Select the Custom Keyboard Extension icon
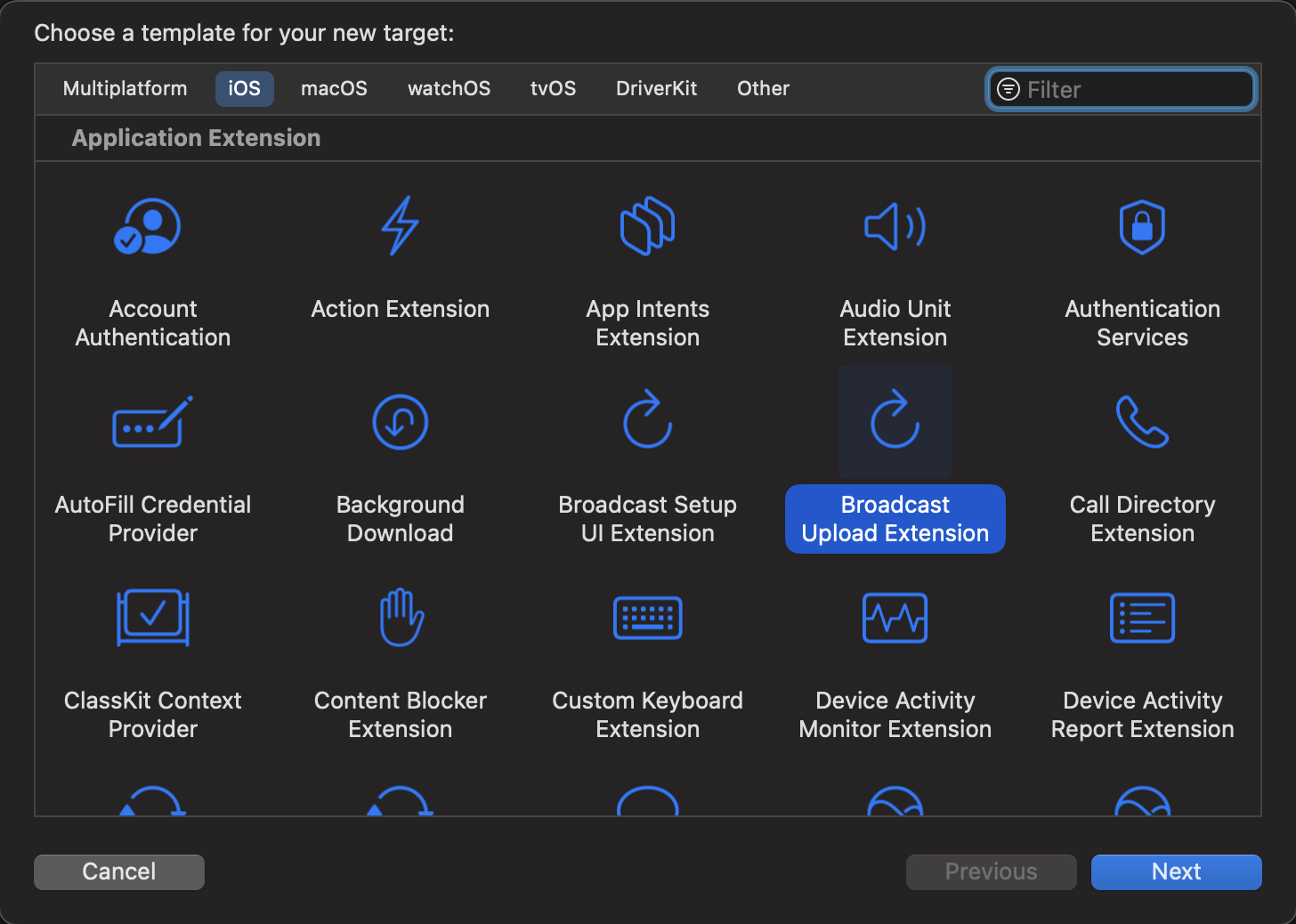The width and height of the screenshot is (1296, 924). (x=647, y=618)
